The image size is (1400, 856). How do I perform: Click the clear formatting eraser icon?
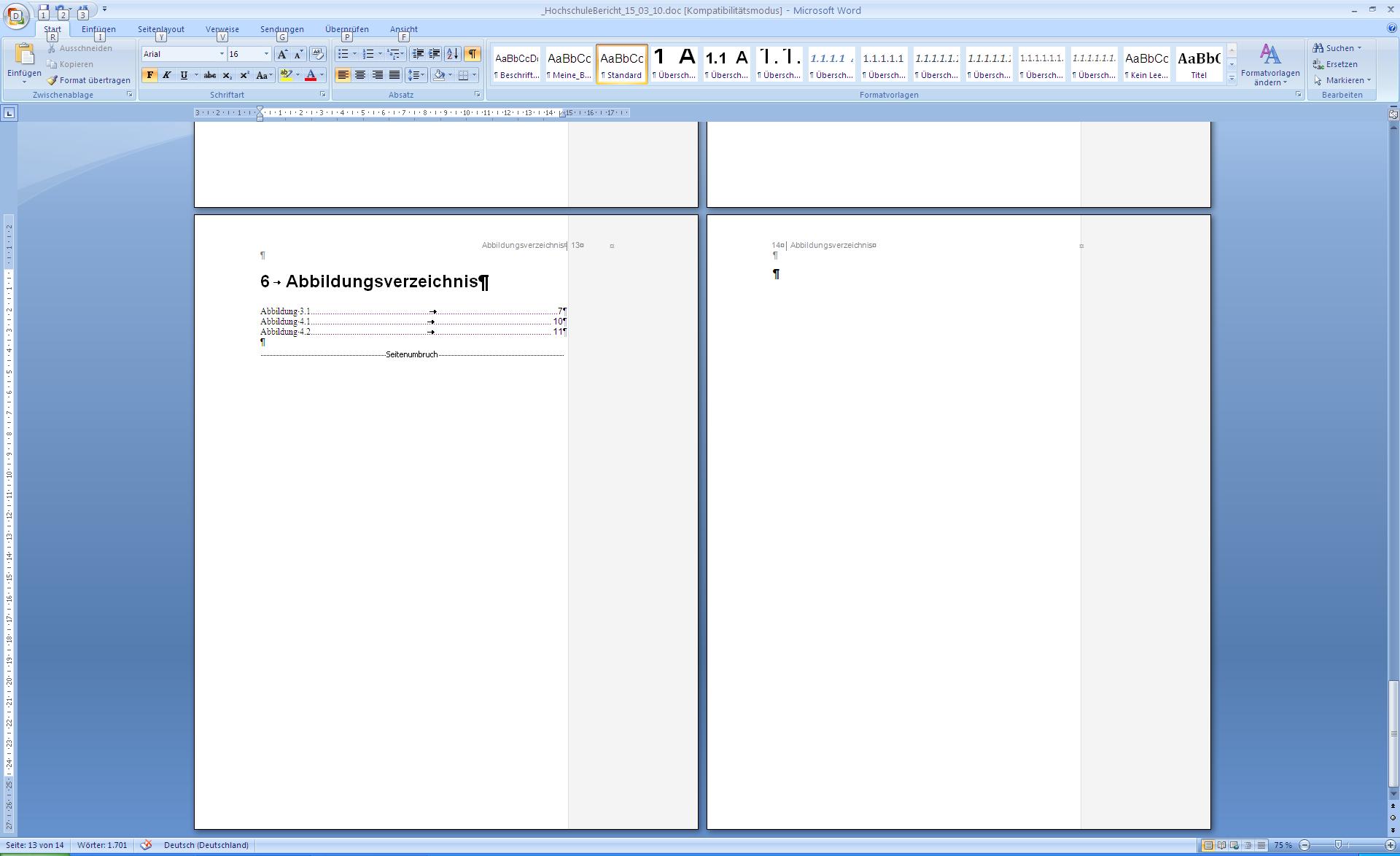[x=317, y=54]
